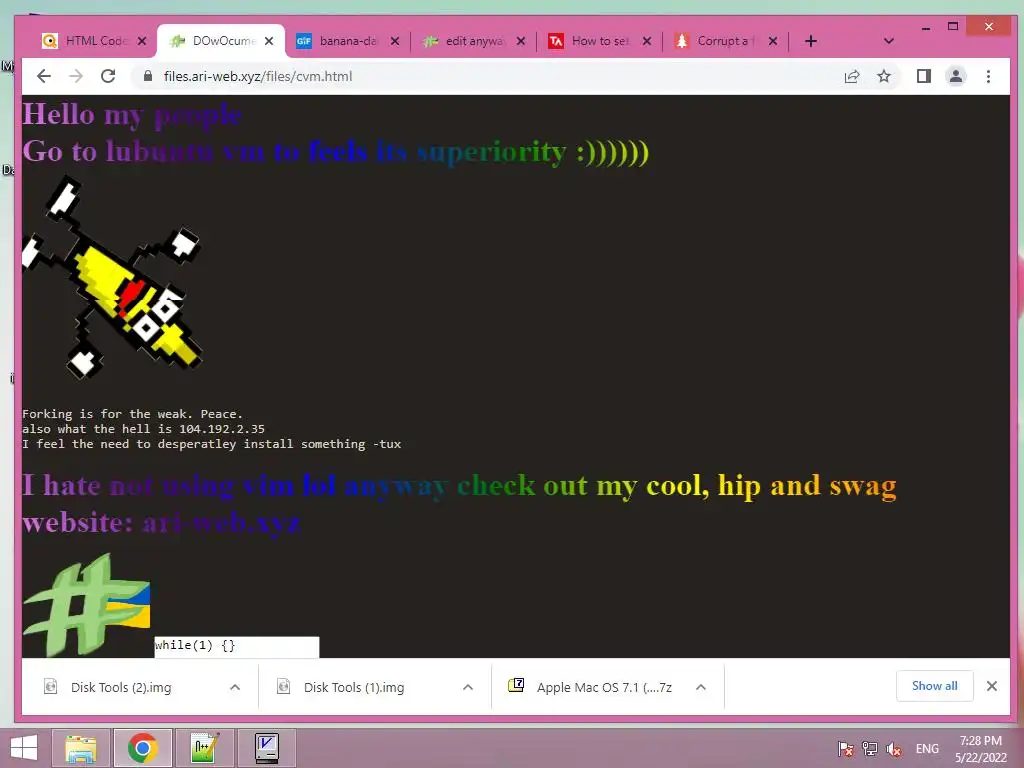Close the DOwOcument tab

pos(268,41)
